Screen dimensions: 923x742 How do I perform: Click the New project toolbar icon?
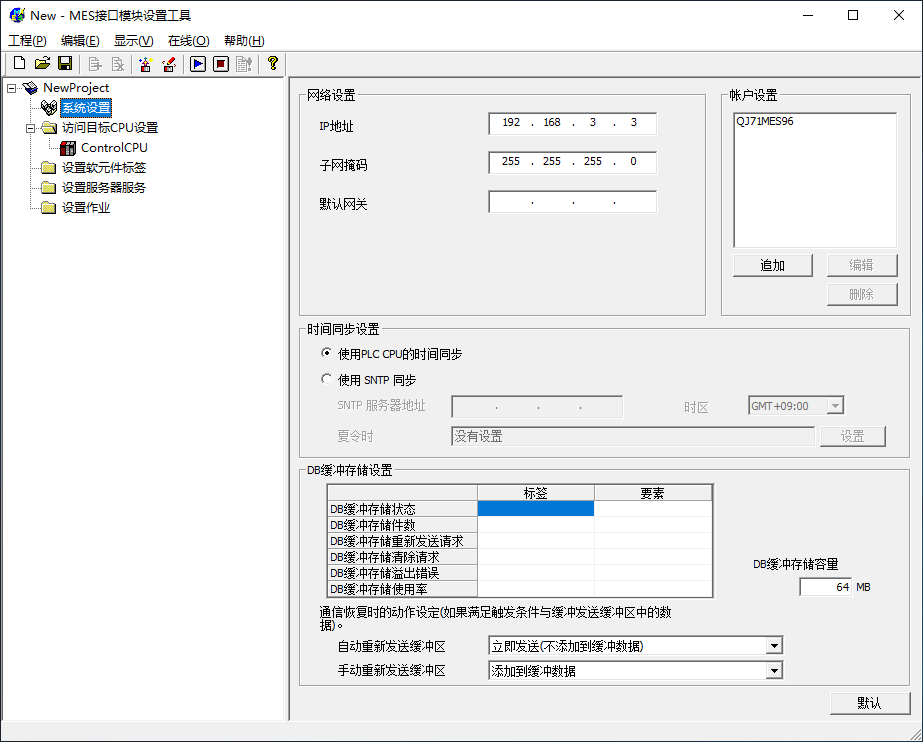click(x=19, y=64)
